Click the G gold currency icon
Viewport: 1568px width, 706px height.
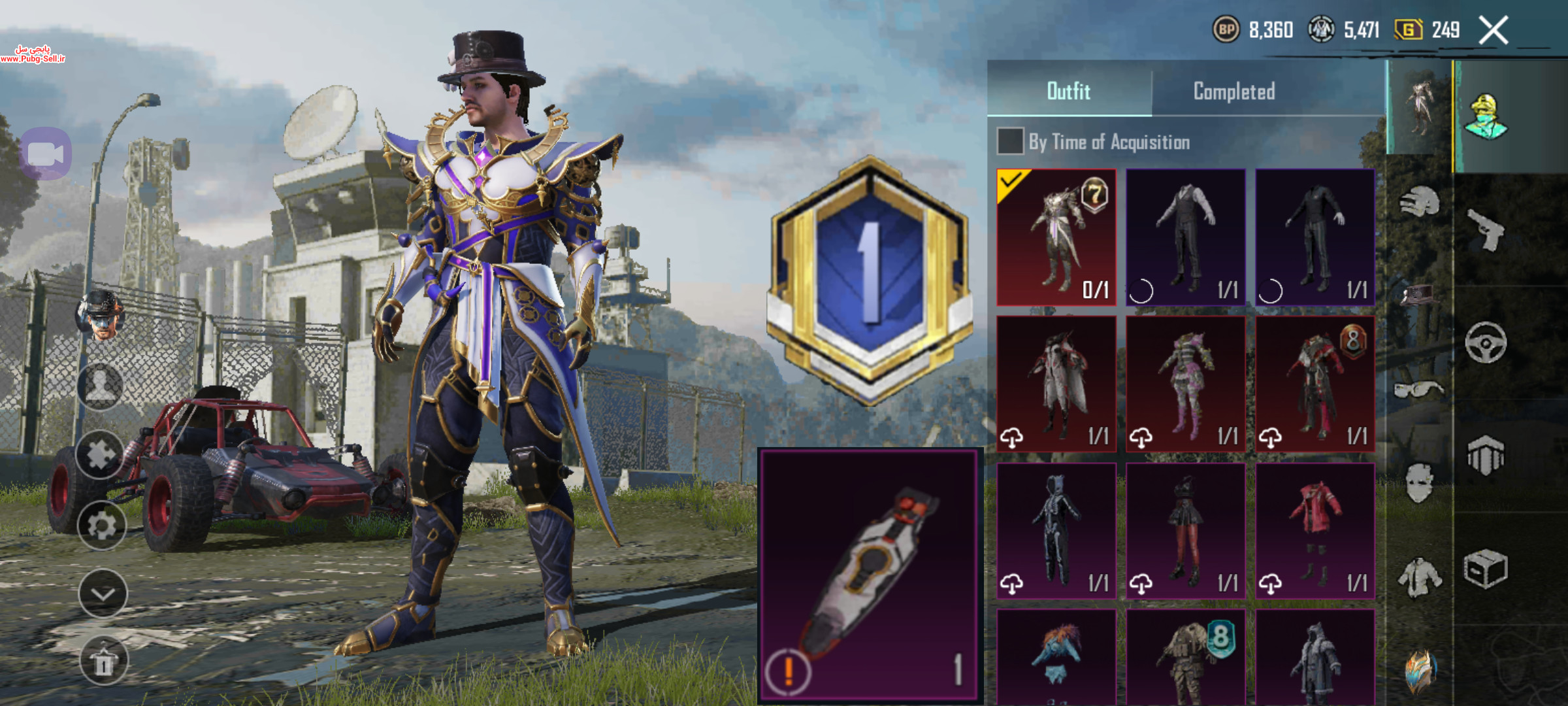tap(1409, 29)
